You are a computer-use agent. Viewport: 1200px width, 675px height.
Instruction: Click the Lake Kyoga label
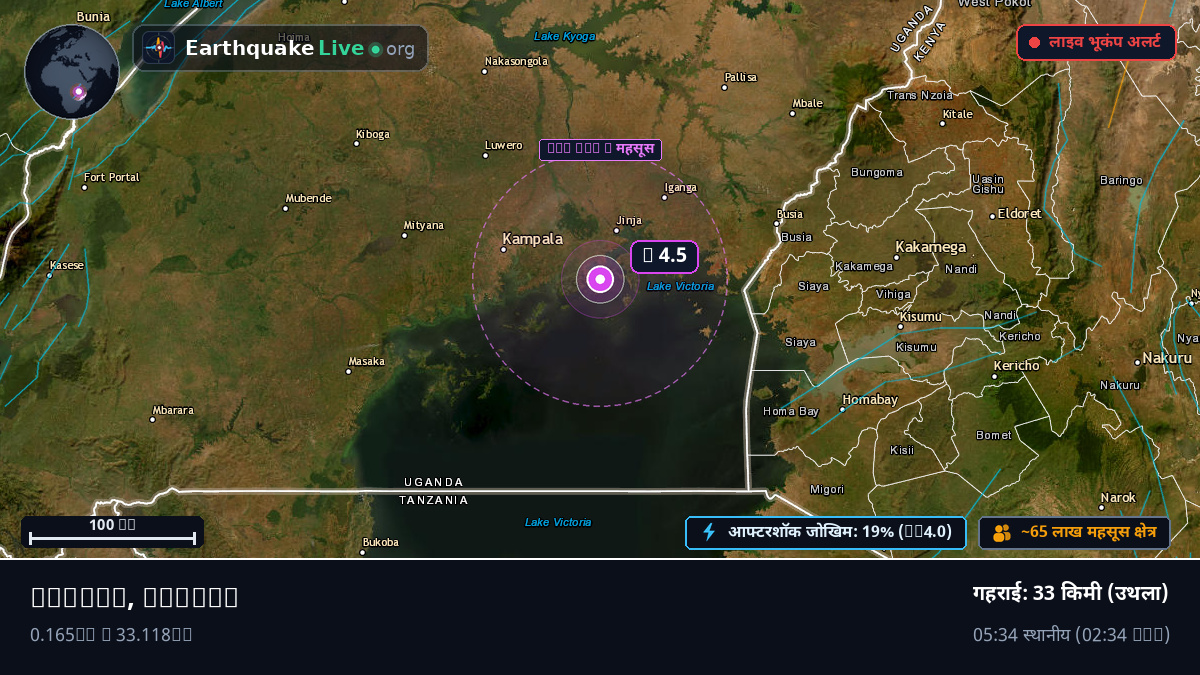click(x=565, y=36)
